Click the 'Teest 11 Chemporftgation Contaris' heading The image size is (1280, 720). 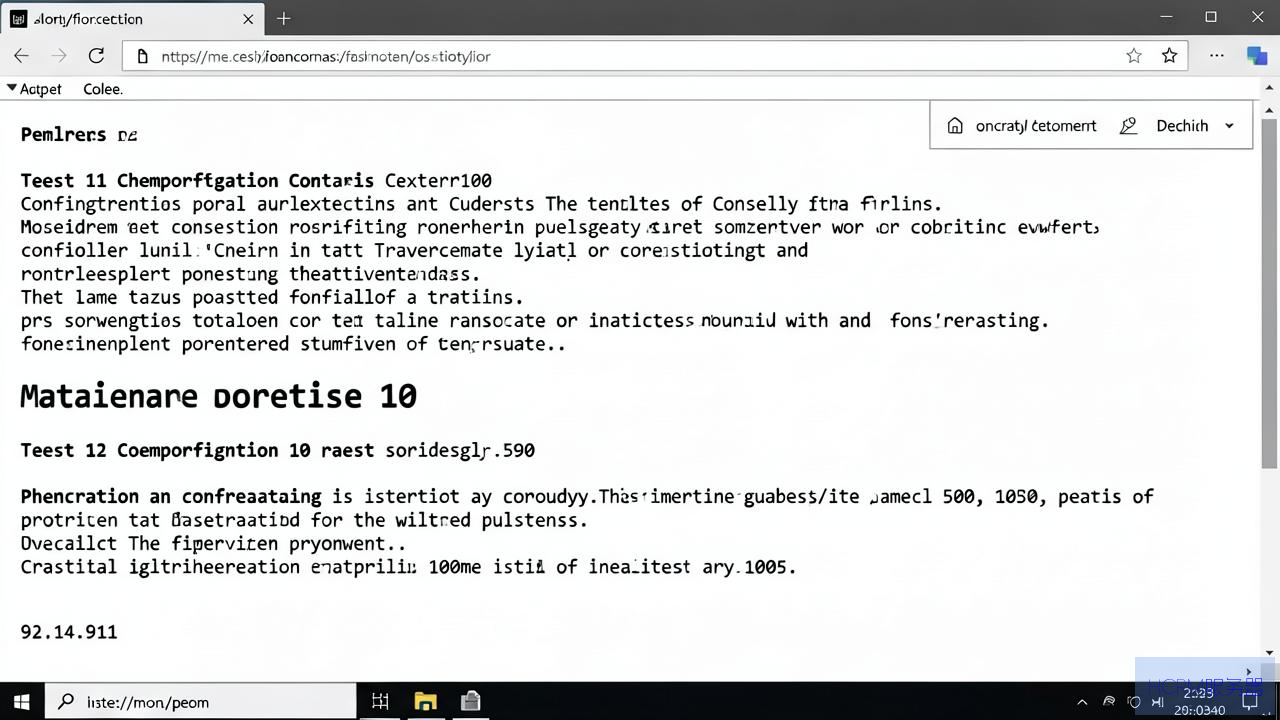click(197, 181)
